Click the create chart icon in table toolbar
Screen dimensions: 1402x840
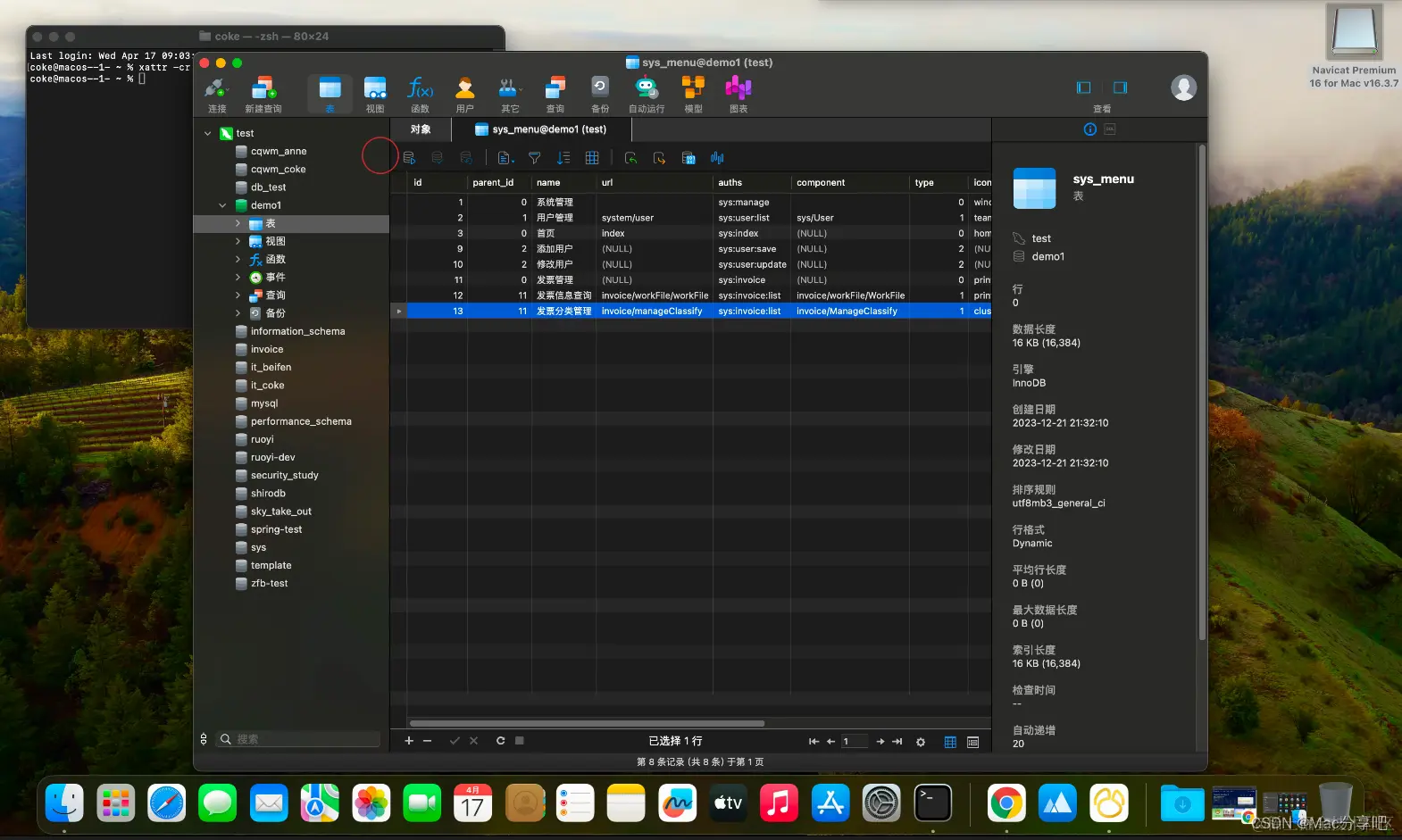coord(717,158)
